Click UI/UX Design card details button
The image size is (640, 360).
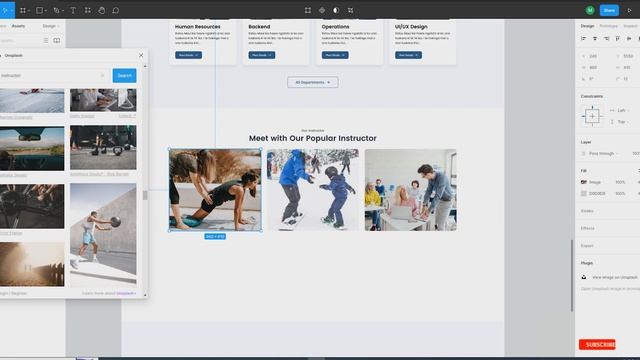408,55
